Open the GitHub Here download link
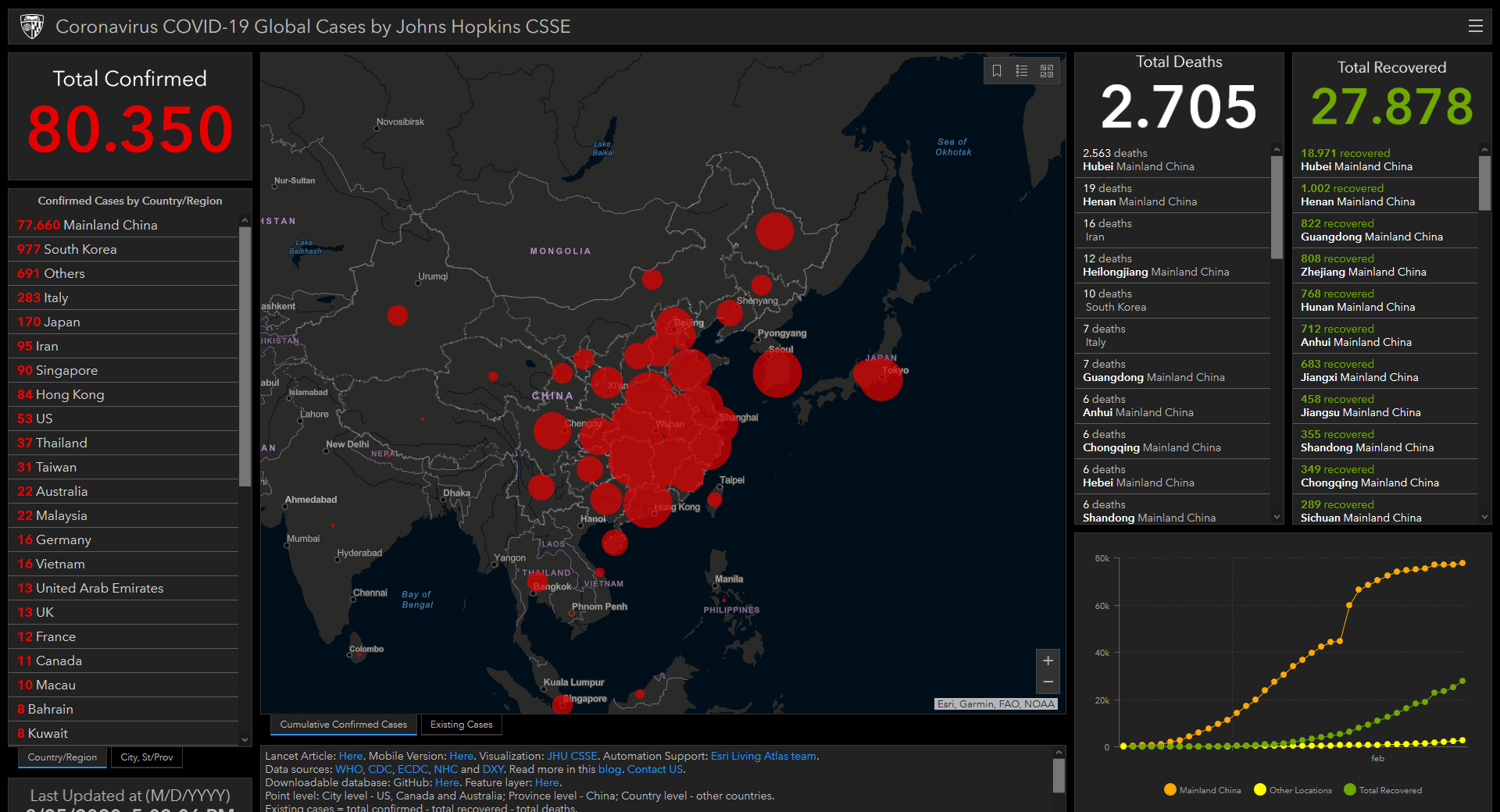The height and width of the screenshot is (812, 1500). (x=447, y=782)
